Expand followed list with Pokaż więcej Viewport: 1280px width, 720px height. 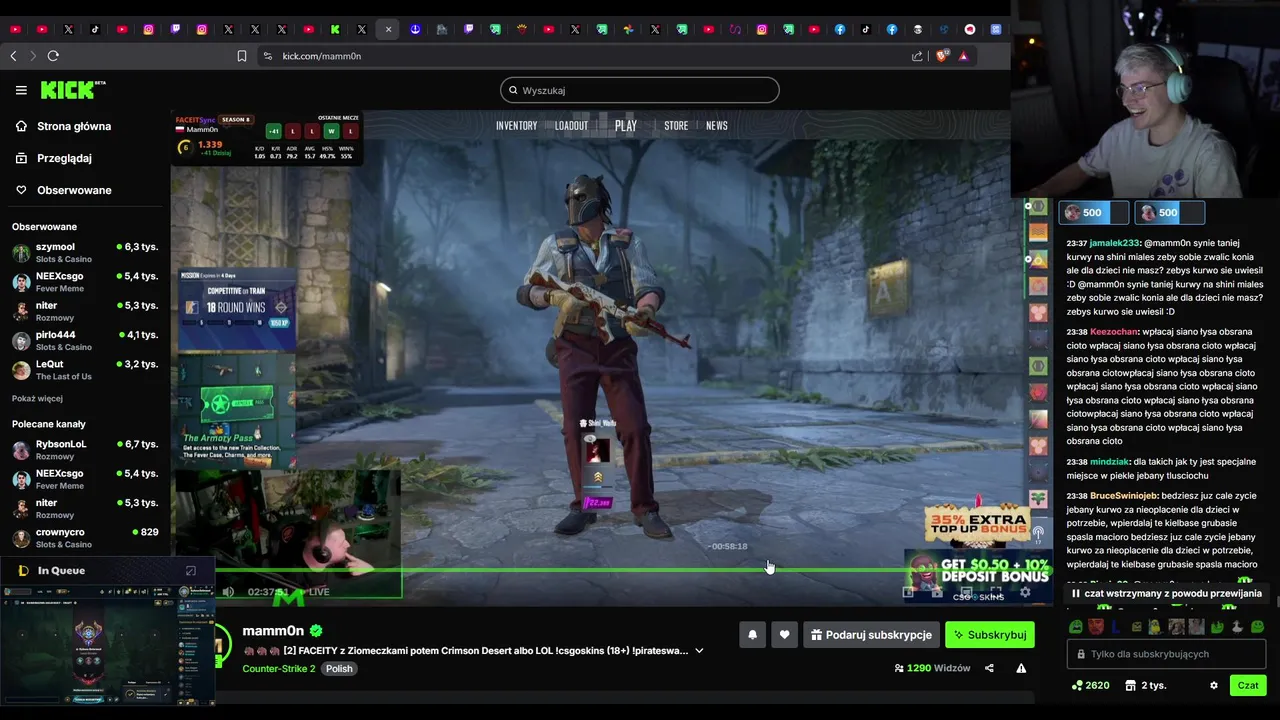coord(37,398)
